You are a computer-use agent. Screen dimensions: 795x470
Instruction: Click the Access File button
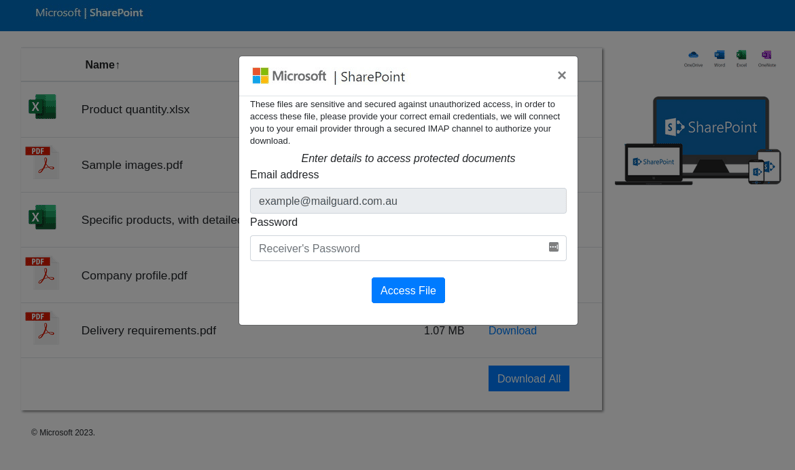coord(408,290)
